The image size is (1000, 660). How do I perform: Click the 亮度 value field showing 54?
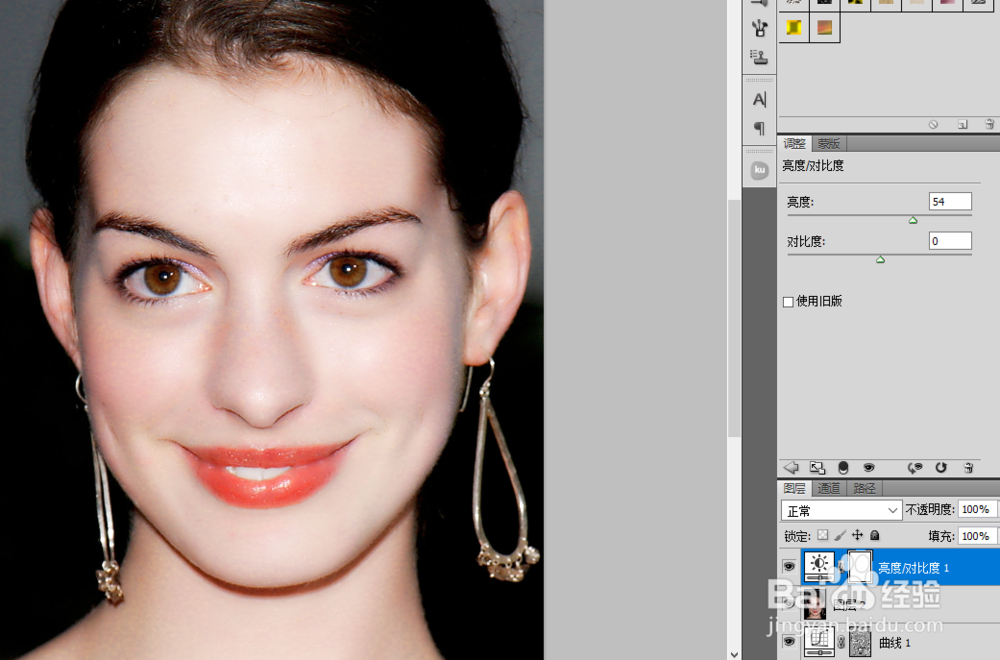[x=950, y=202]
